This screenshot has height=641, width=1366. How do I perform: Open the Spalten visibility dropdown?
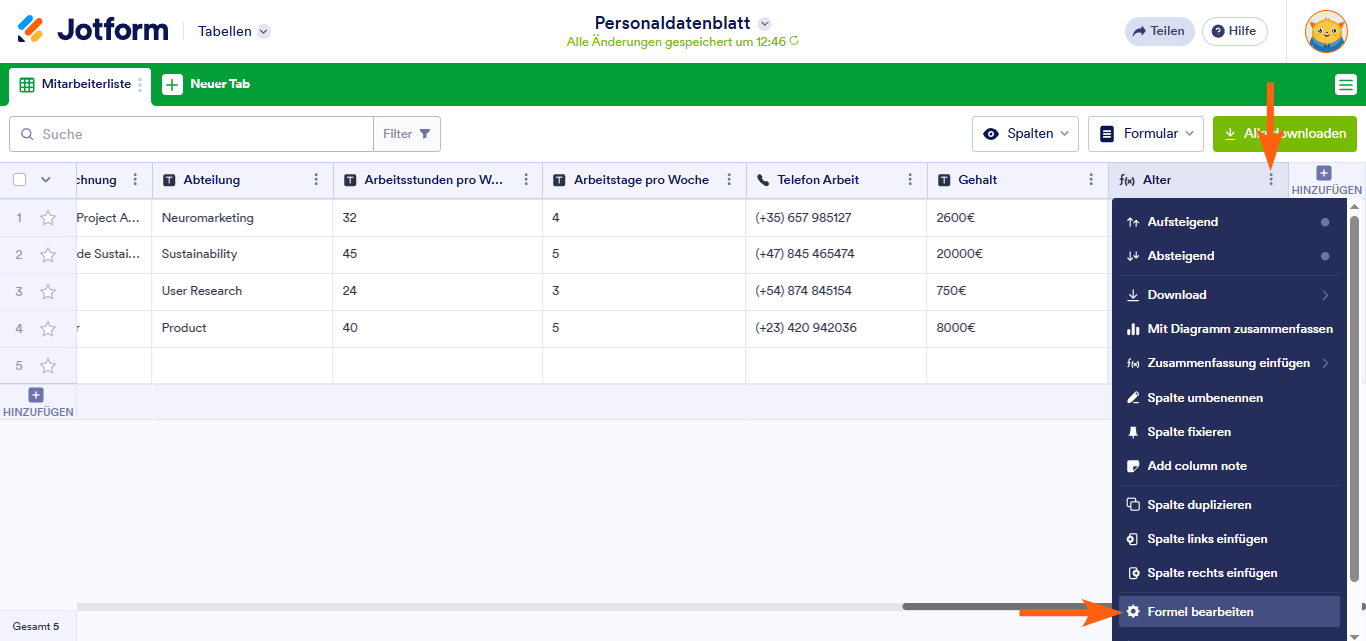(x=1025, y=134)
